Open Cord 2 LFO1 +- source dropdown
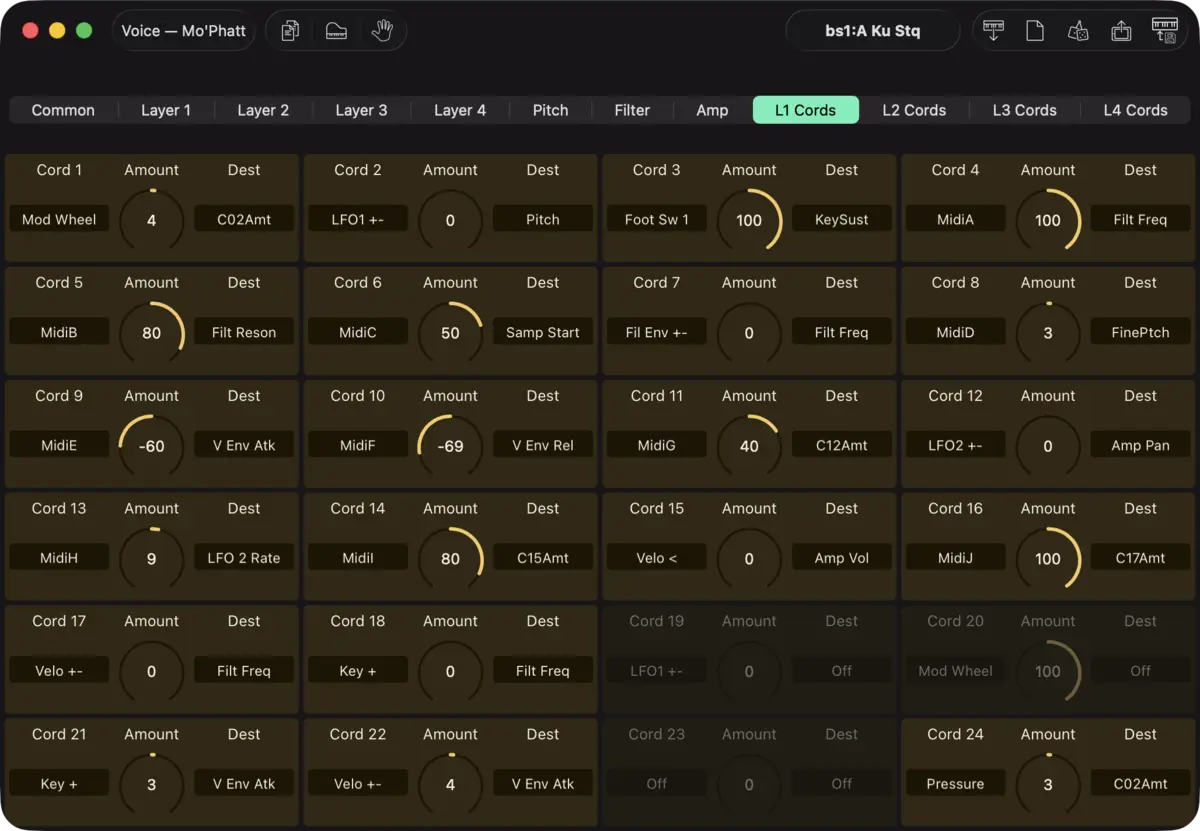 [x=358, y=219]
